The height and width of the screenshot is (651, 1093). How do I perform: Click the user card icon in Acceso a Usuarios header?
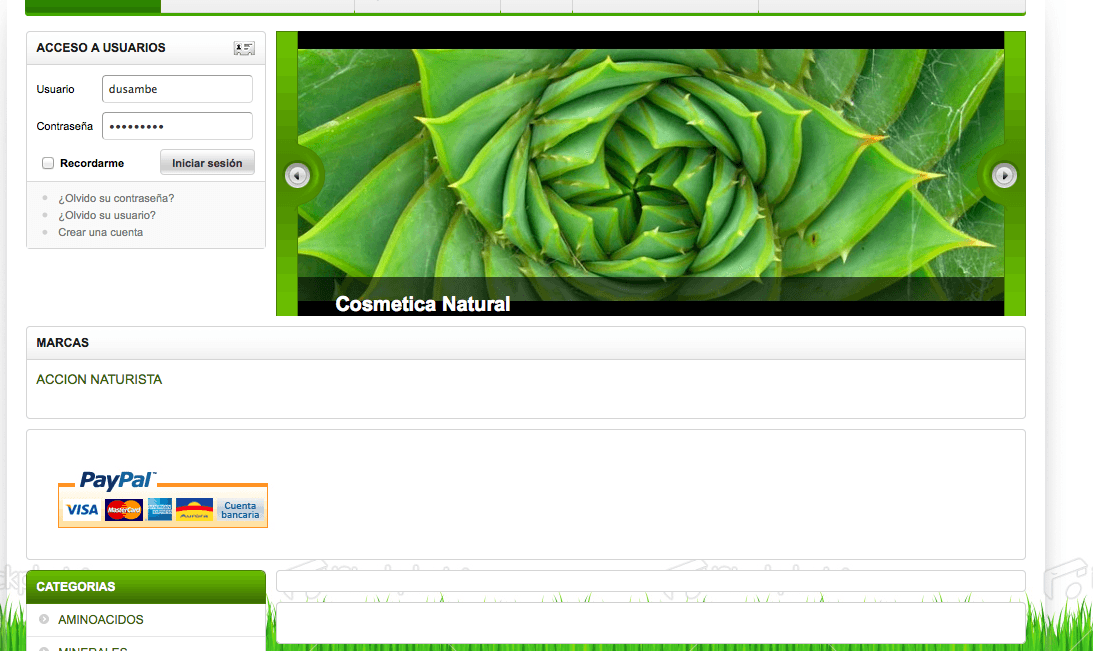(244, 48)
